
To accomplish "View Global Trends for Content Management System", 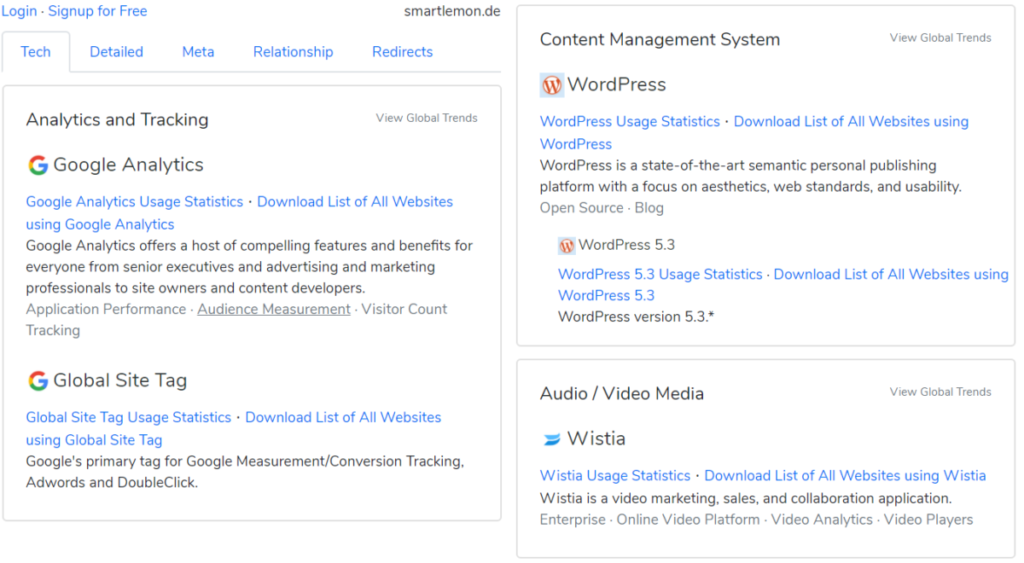I will coord(940,38).
